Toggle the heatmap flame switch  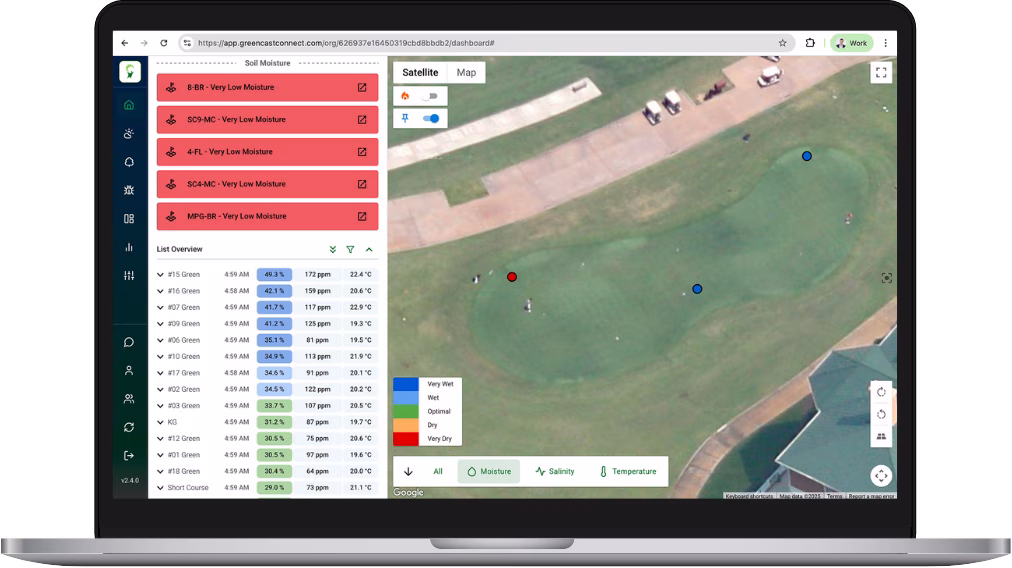[430, 96]
